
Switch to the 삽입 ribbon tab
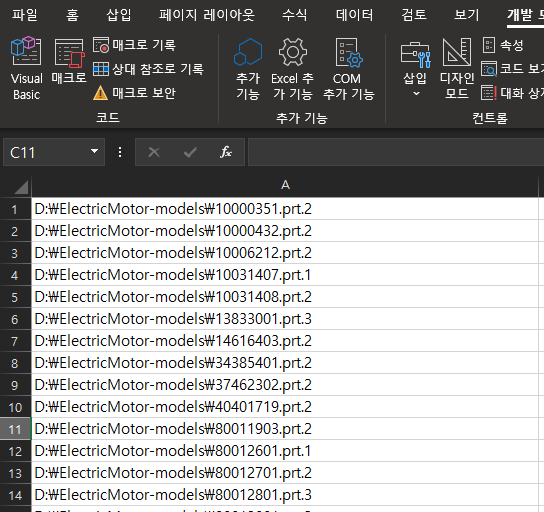(x=119, y=15)
